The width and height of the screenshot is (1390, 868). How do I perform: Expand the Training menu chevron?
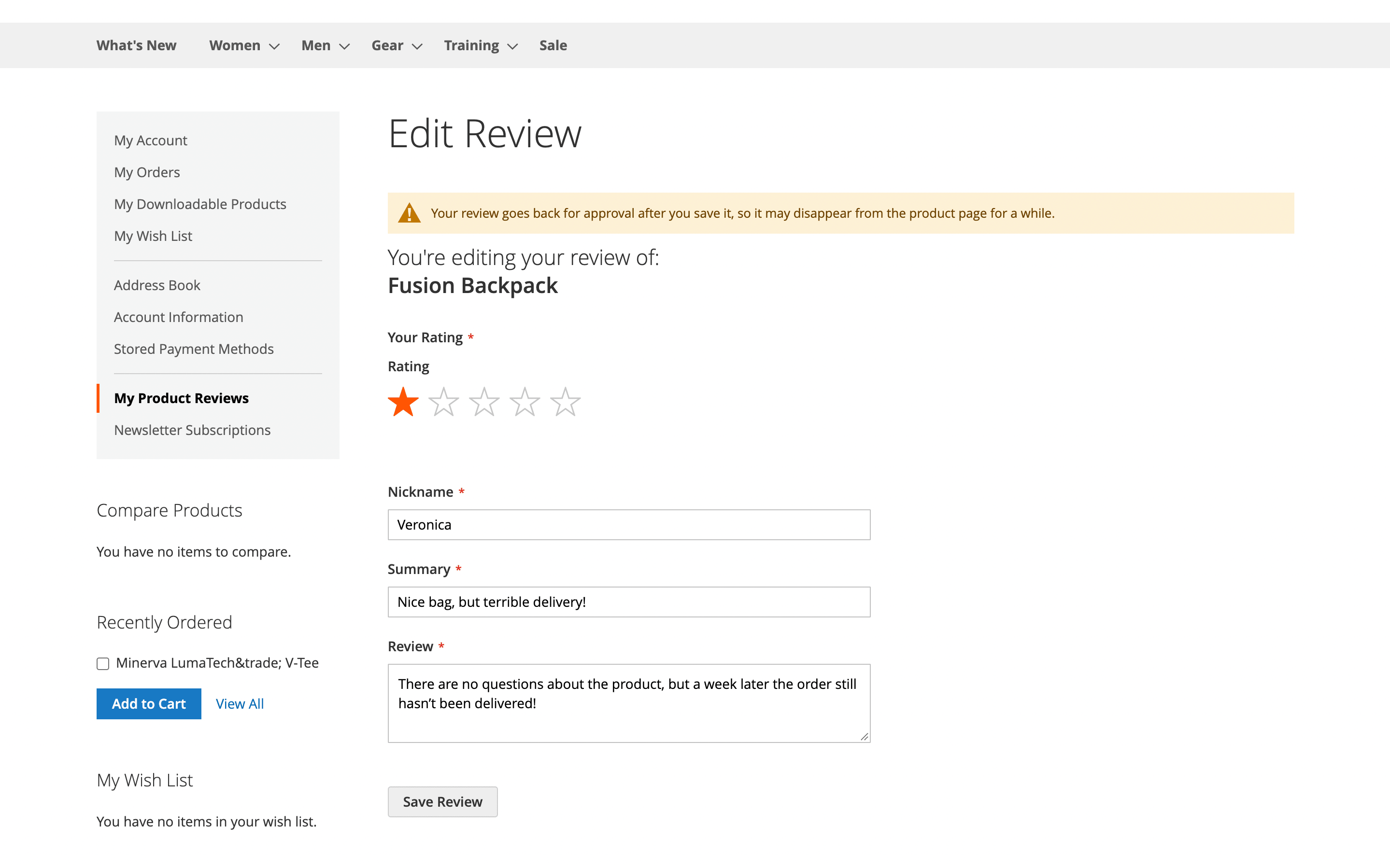[x=513, y=46]
